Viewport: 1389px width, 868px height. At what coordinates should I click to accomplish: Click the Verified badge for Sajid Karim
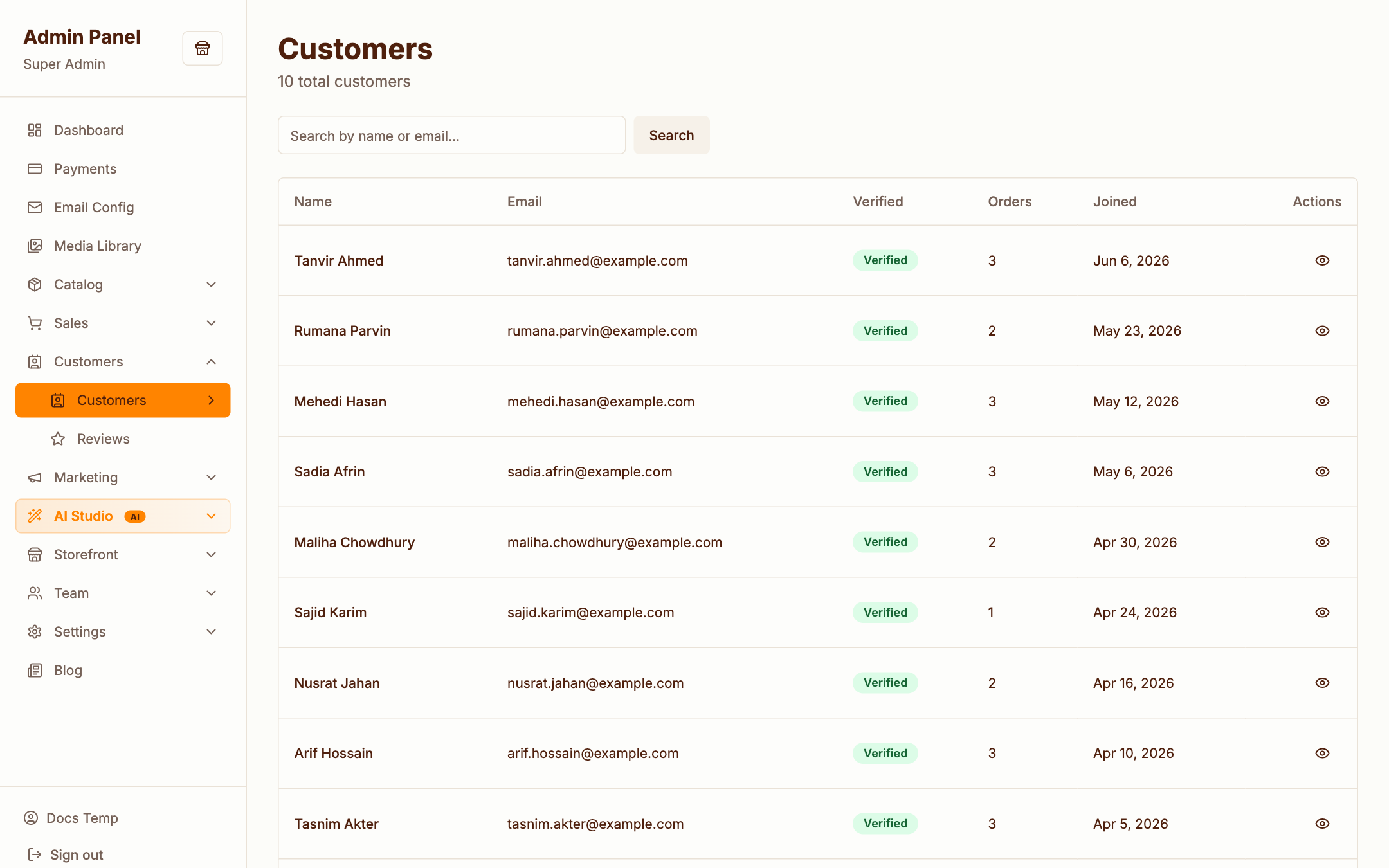(x=885, y=613)
